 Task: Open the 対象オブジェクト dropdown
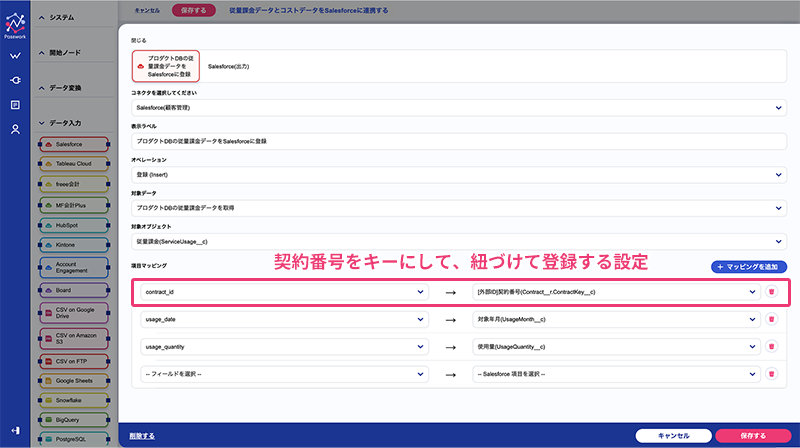tap(459, 242)
